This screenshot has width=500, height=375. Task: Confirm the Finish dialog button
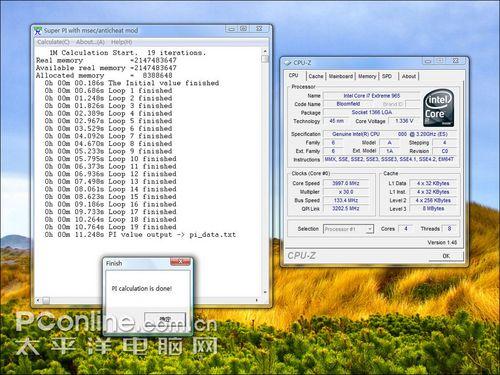point(165,319)
